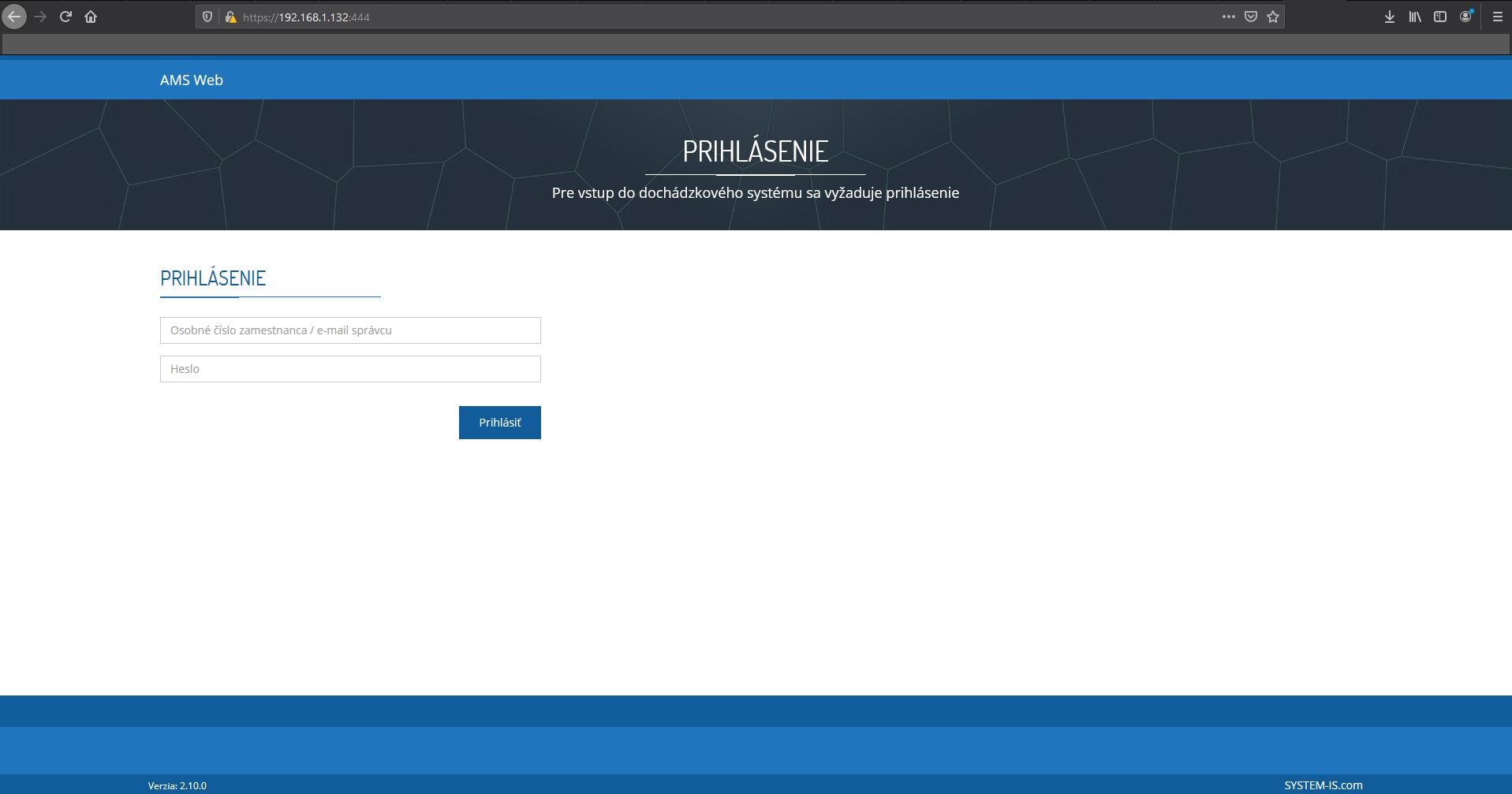
Task: Click the back navigation arrow
Action: (x=13, y=16)
